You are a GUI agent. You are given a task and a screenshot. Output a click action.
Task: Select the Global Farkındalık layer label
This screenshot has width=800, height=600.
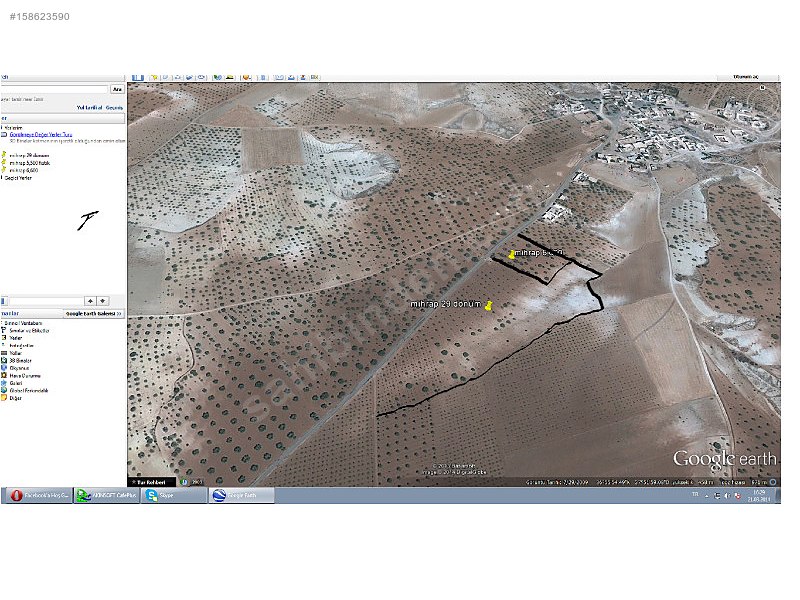click(x=29, y=390)
